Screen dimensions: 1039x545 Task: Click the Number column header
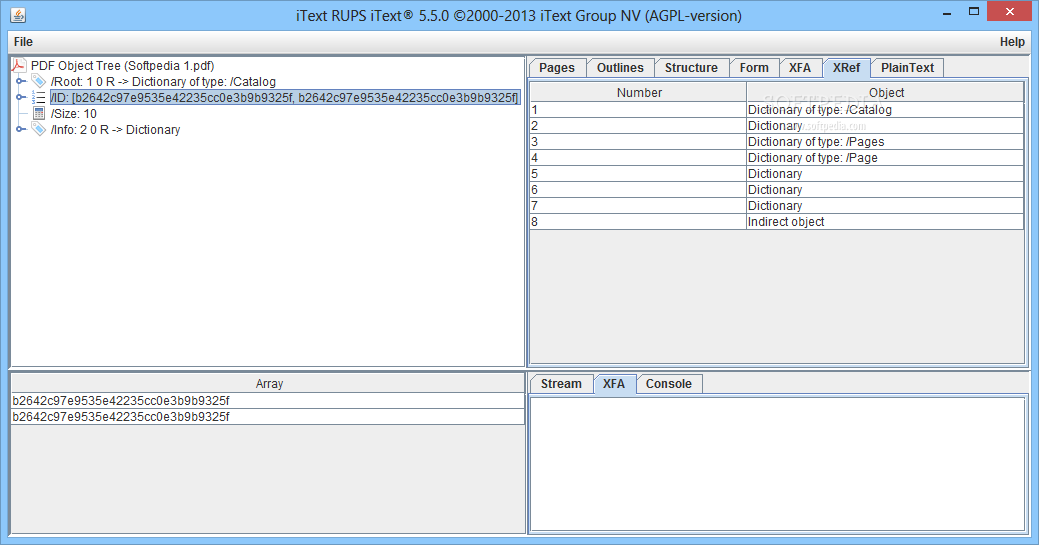click(x=639, y=92)
